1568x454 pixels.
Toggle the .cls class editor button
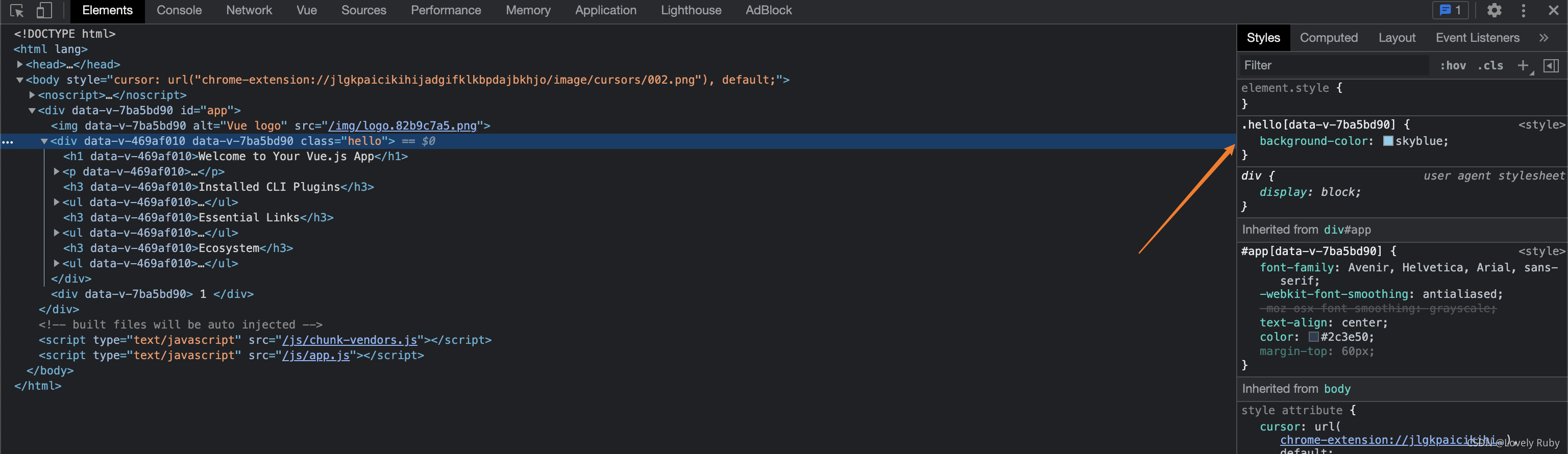[1490, 66]
